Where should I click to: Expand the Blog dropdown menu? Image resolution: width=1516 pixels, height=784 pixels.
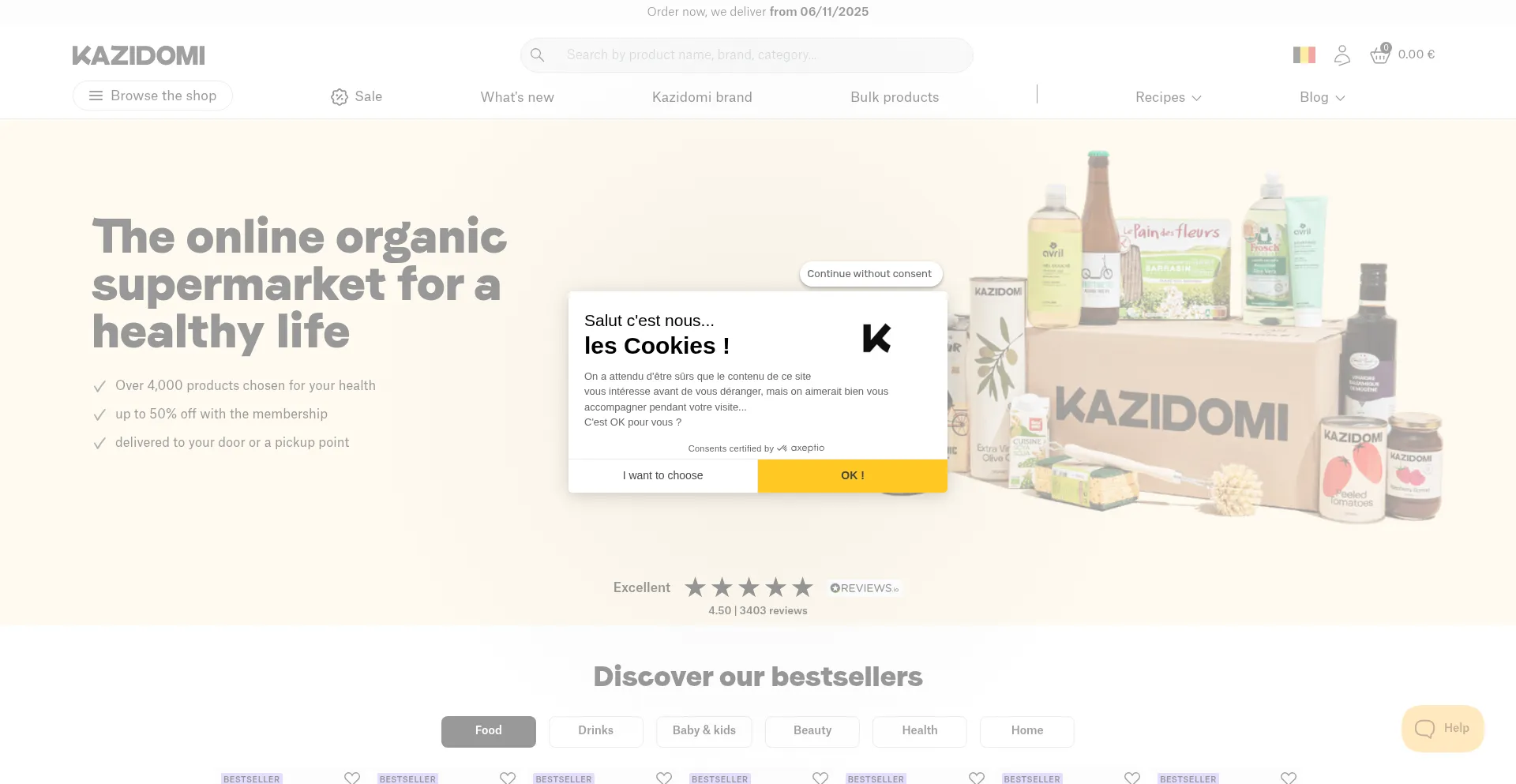[x=1322, y=97]
